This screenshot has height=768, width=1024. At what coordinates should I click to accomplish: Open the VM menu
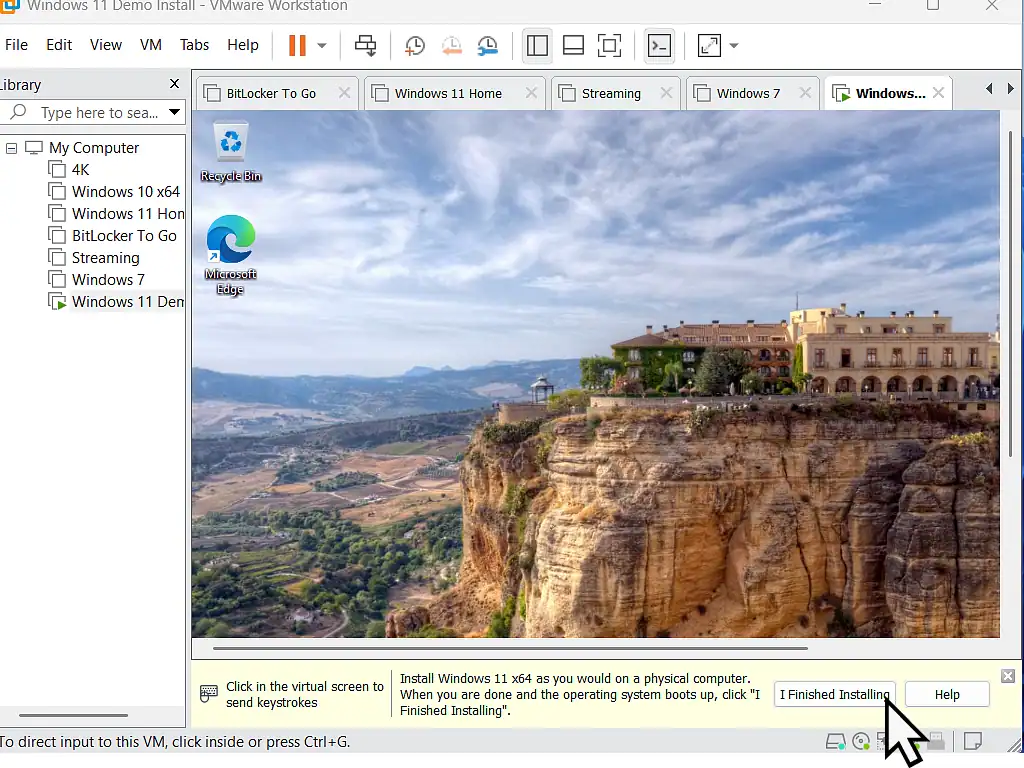151,45
